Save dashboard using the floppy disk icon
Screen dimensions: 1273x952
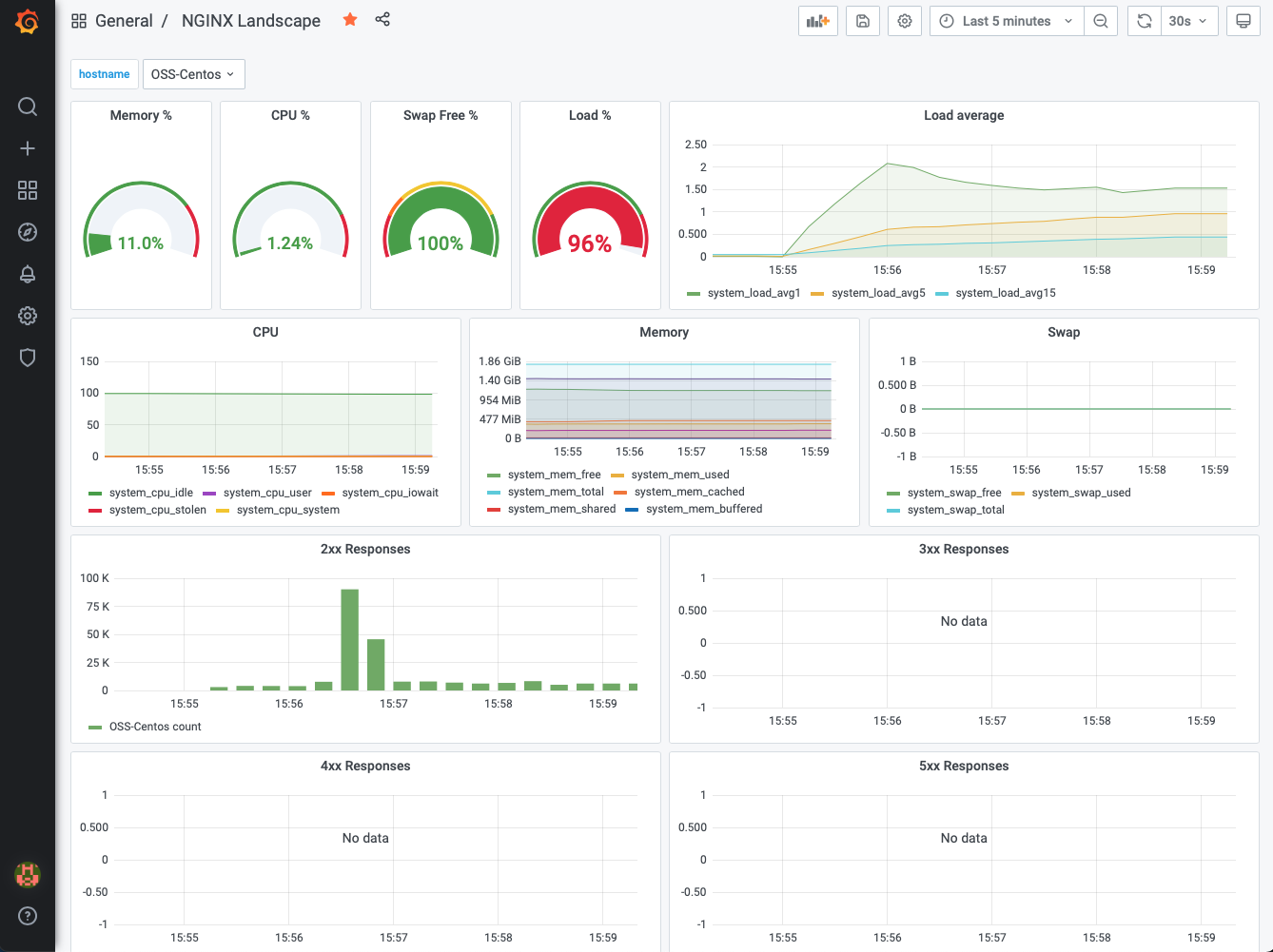(863, 21)
